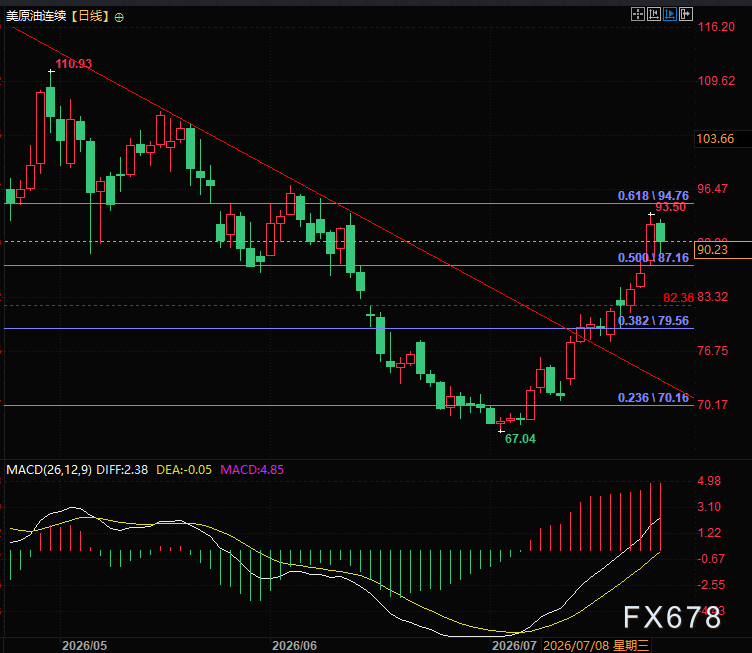Click the 110.93 high price marker
752x653 pixels.
pos(73,64)
